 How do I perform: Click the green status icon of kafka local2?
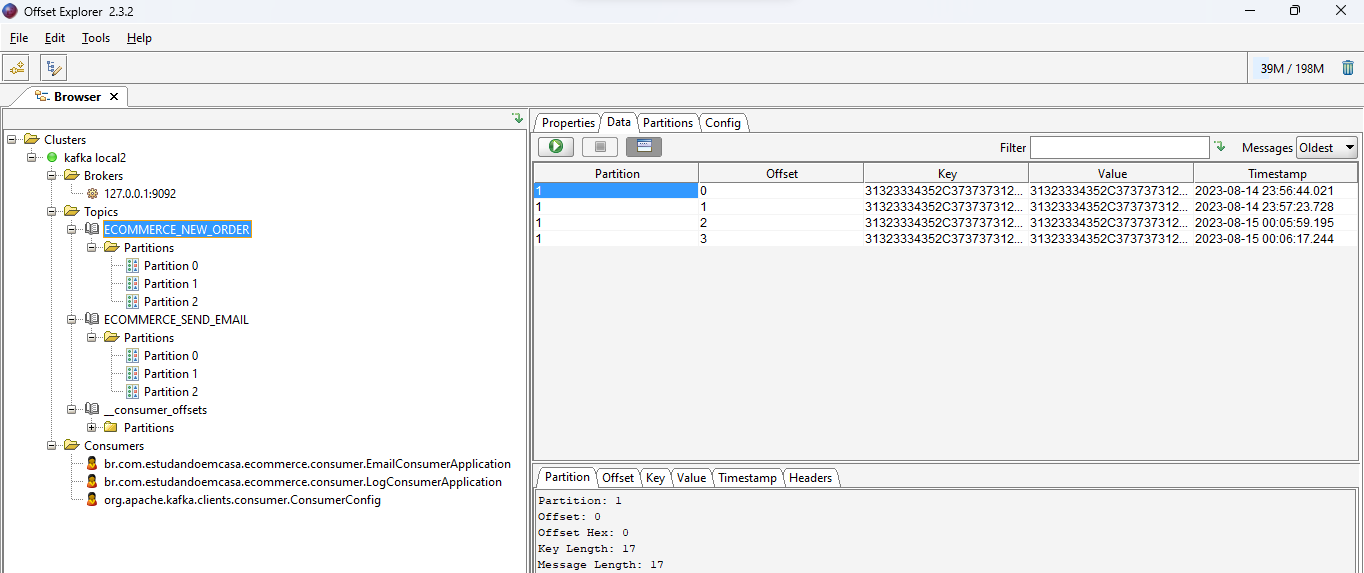(52, 158)
